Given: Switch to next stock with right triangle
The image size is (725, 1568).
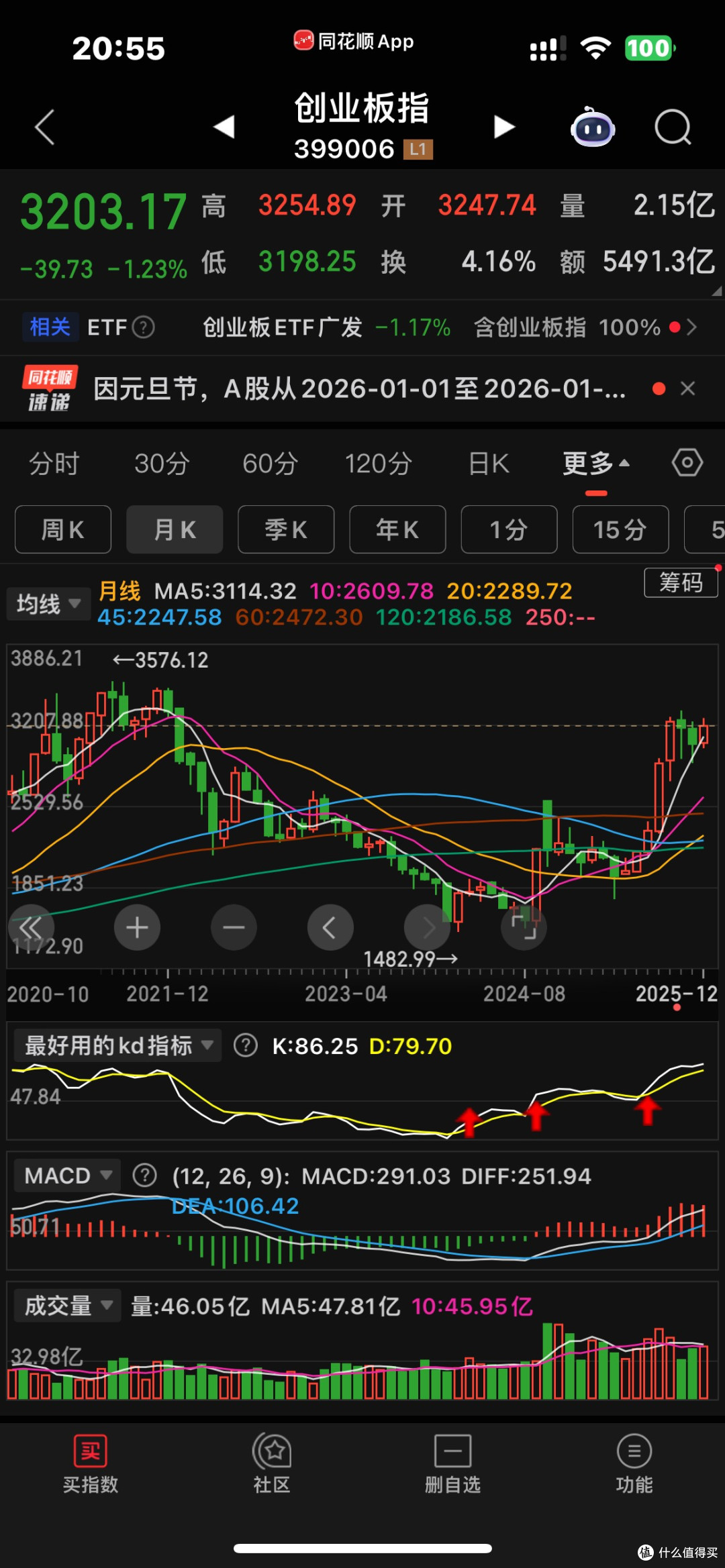Looking at the screenshot, I should [x=503, y=126].
